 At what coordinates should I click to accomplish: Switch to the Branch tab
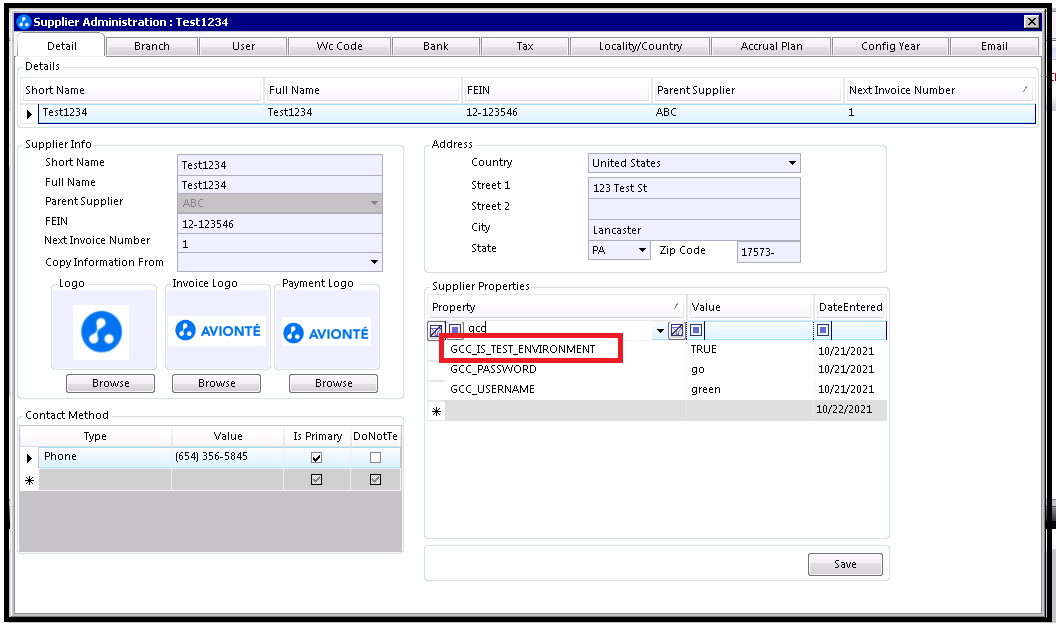152,46
